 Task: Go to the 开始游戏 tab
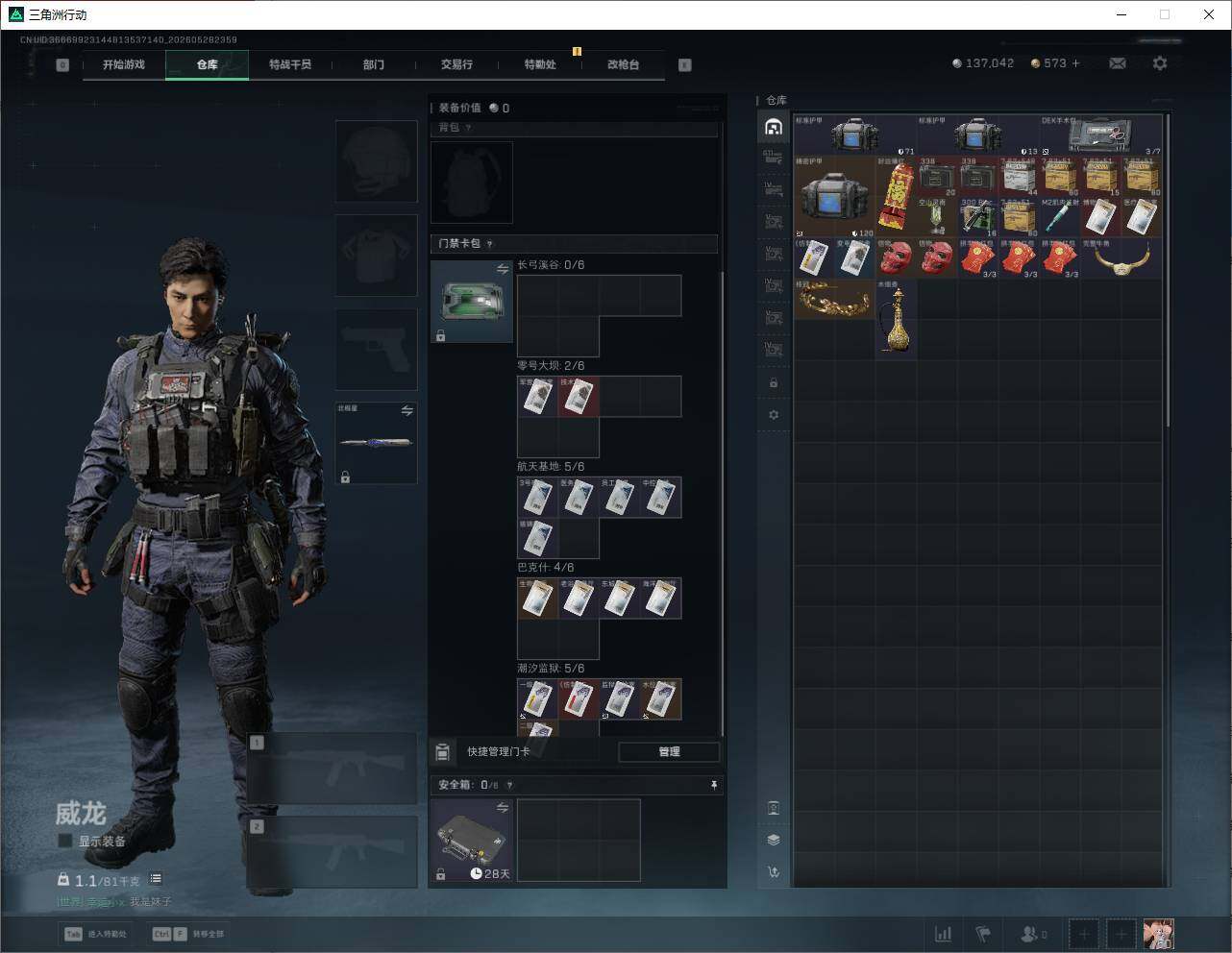(x=124, y=64)
